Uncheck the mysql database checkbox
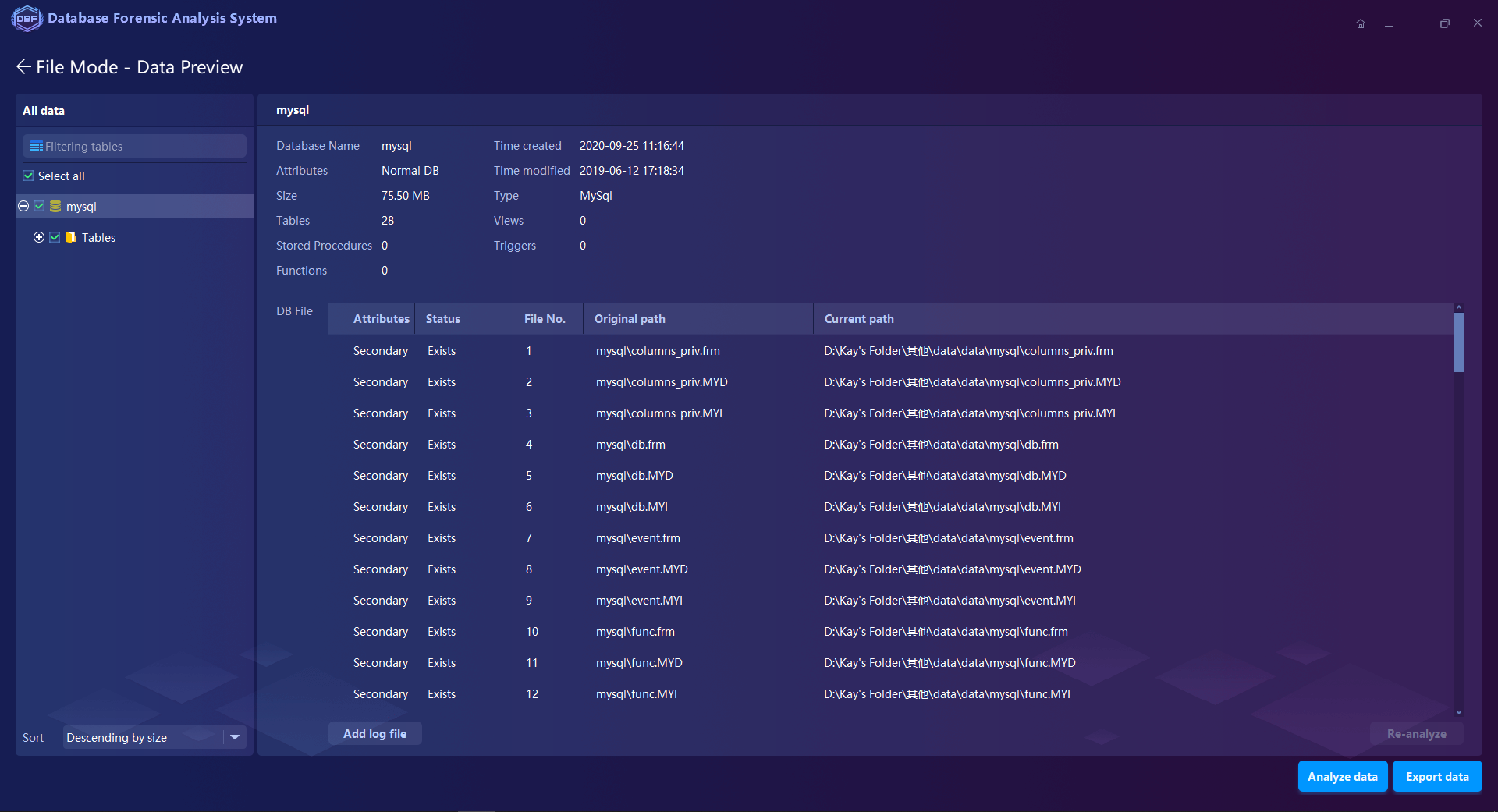Viewport: 1498px width, 812px height. tap(39, 207)
